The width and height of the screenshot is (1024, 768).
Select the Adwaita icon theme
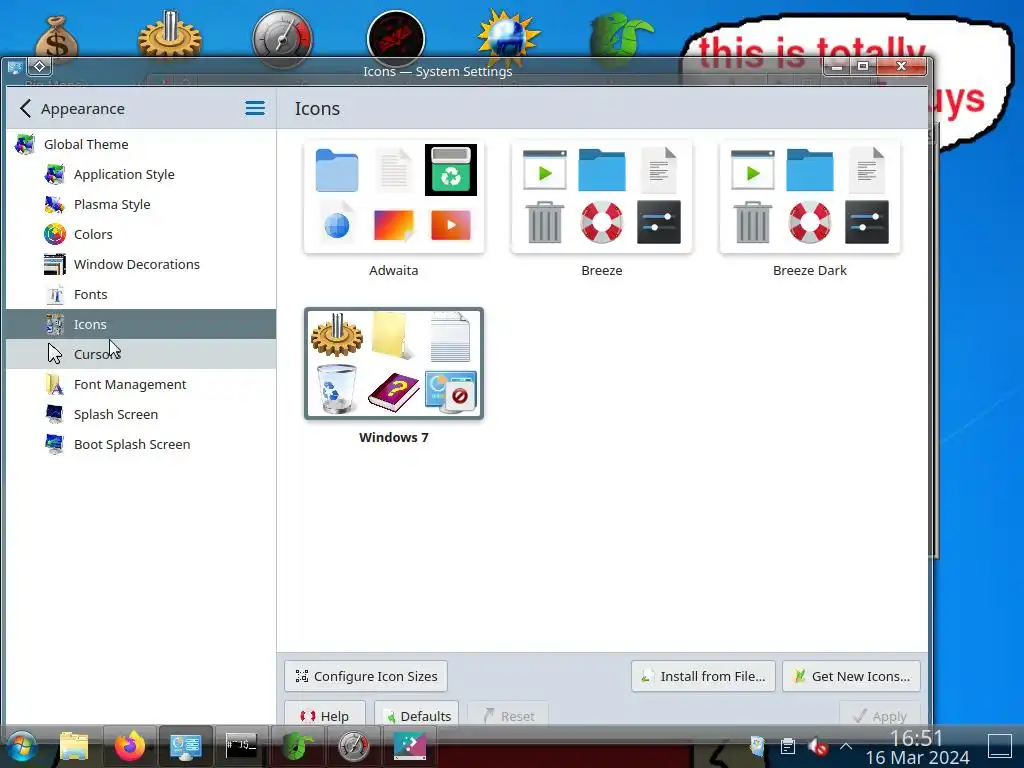pos(394,197)
